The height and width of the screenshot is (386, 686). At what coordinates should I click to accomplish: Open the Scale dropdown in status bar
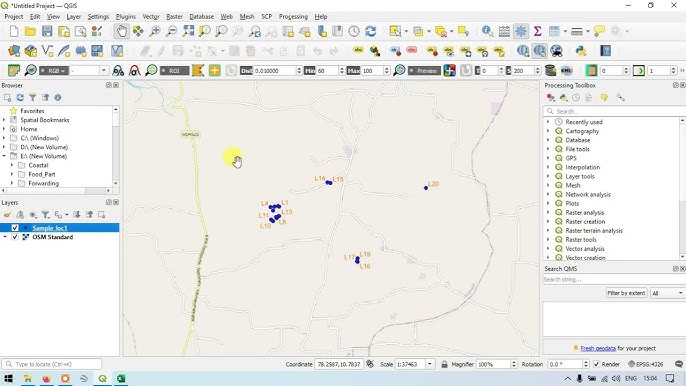(430, 364)
